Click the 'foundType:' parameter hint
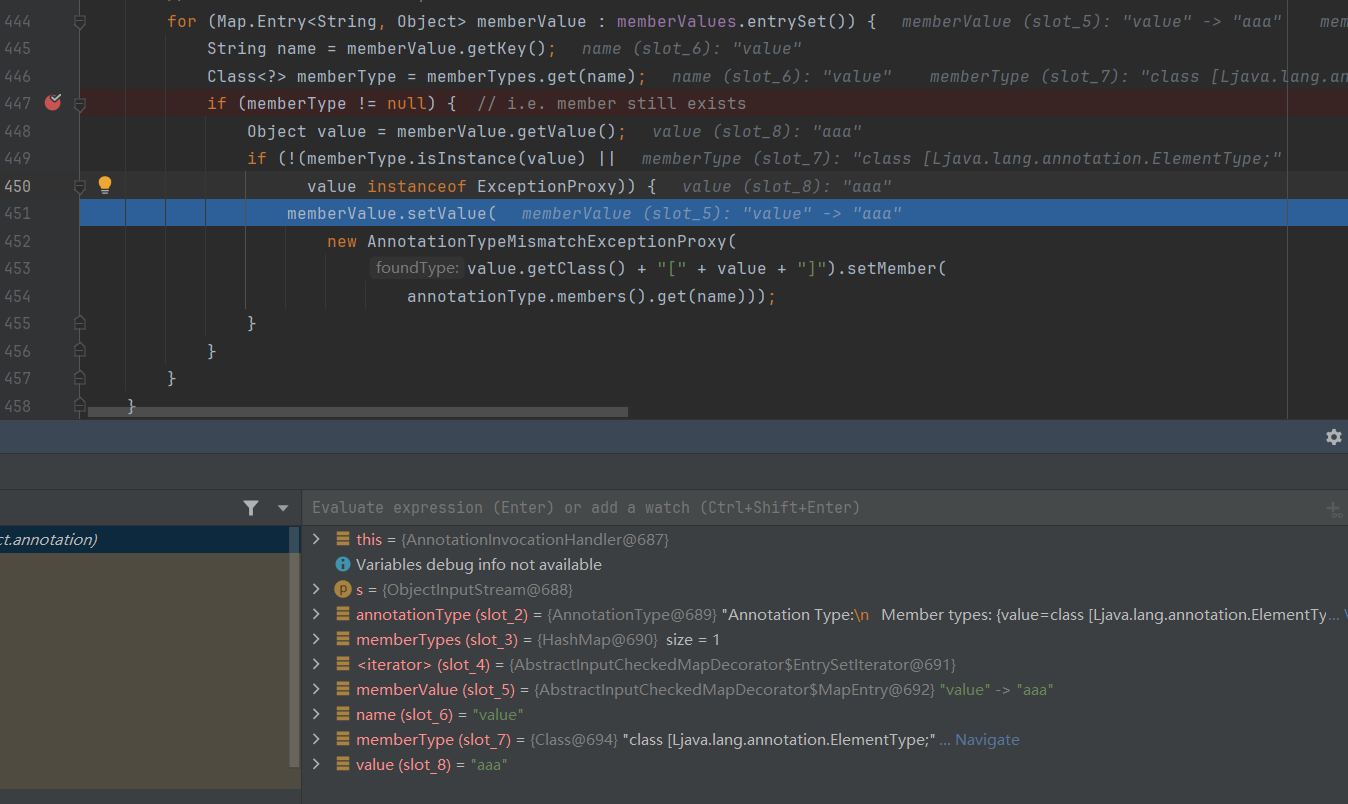Viewport: 1348px width, 804px height. pos(417,268)
